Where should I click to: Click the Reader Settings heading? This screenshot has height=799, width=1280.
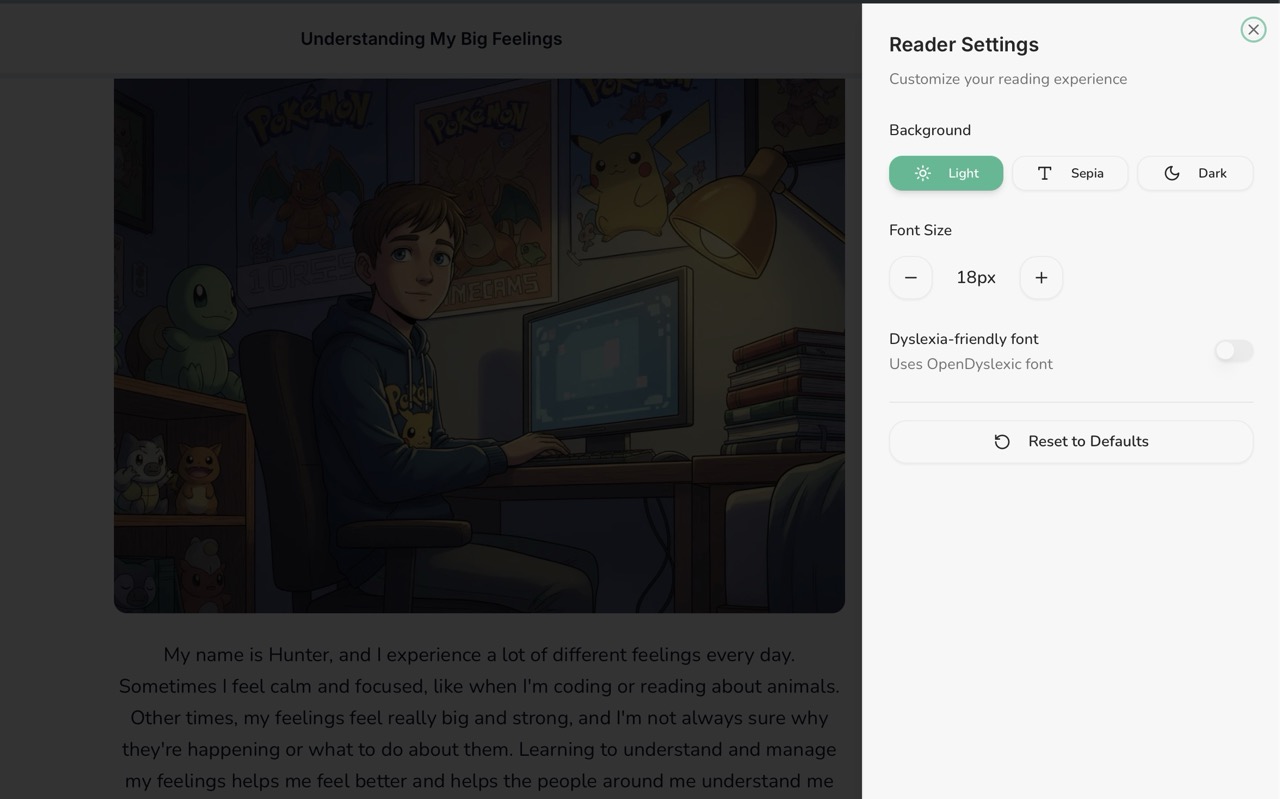[963, 44]
